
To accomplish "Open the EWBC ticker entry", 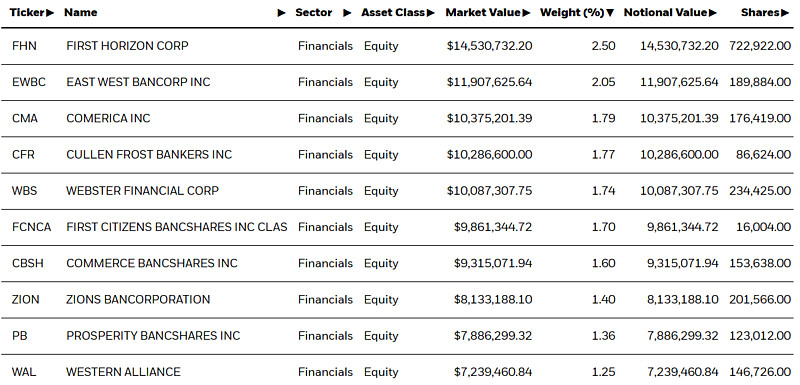I will pos(29,82).
